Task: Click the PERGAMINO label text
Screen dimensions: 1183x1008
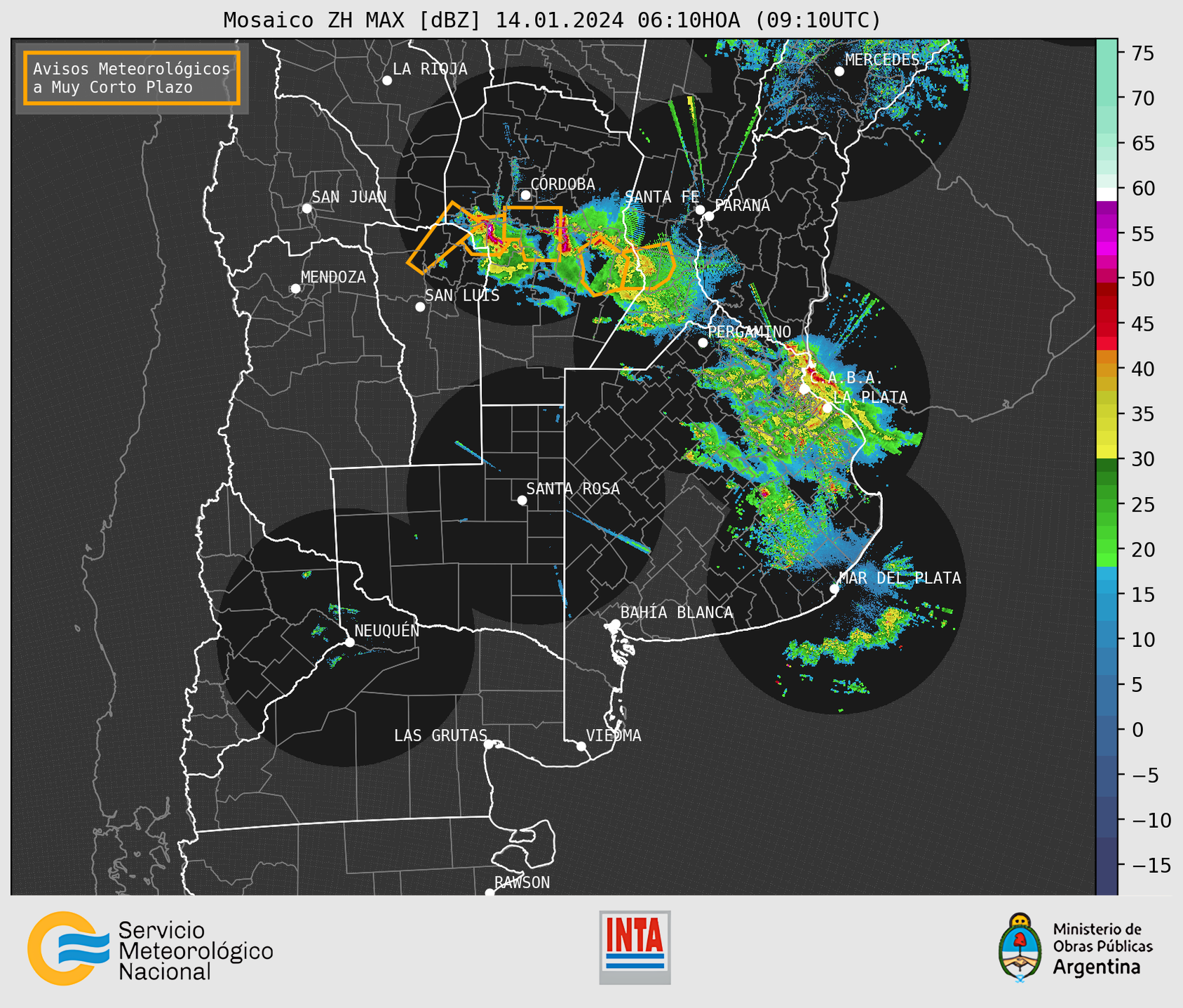Action: click(749, 332)
